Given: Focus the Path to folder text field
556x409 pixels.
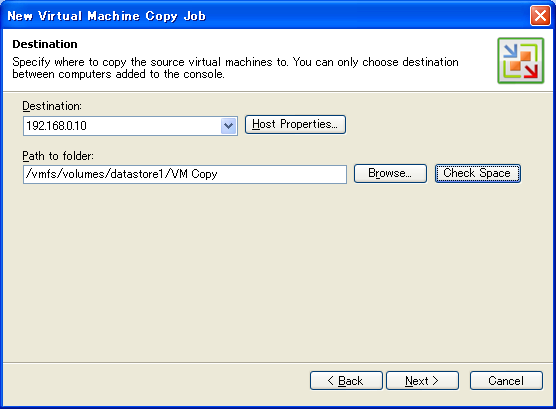Looking at the screenshot, I should (185, 174).
